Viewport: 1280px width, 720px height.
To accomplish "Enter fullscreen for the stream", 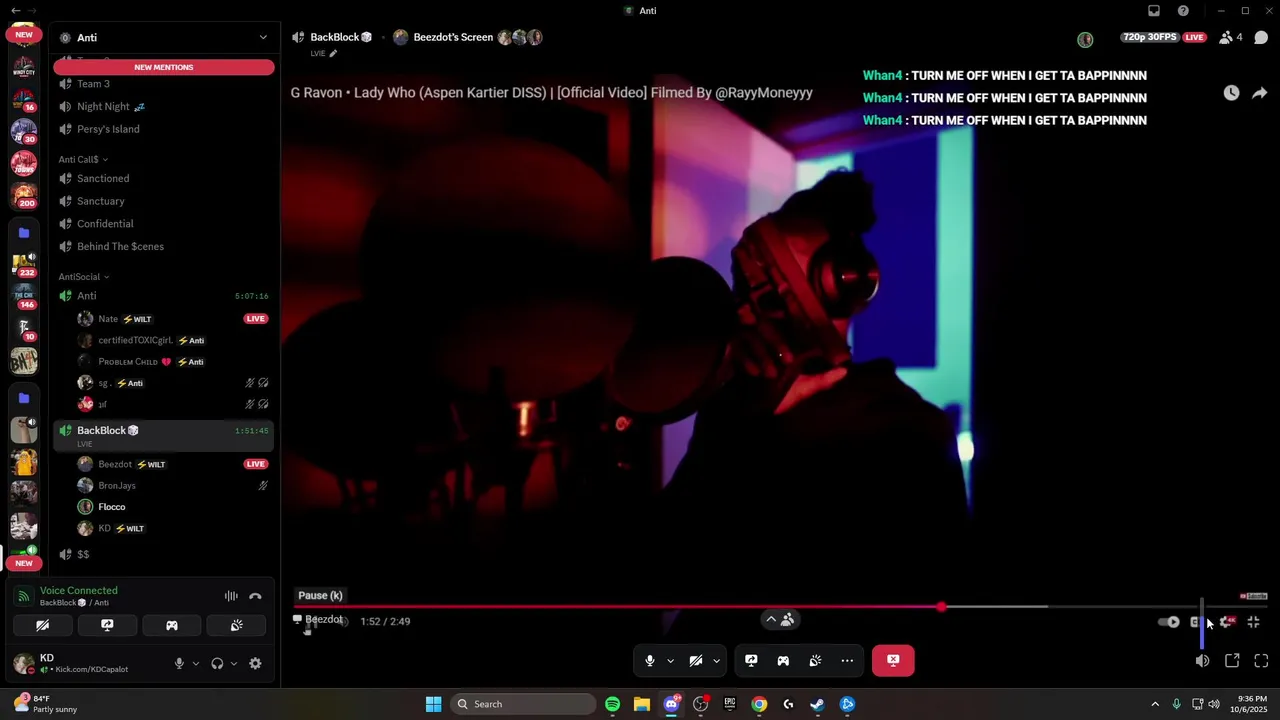I will 1261,661.
